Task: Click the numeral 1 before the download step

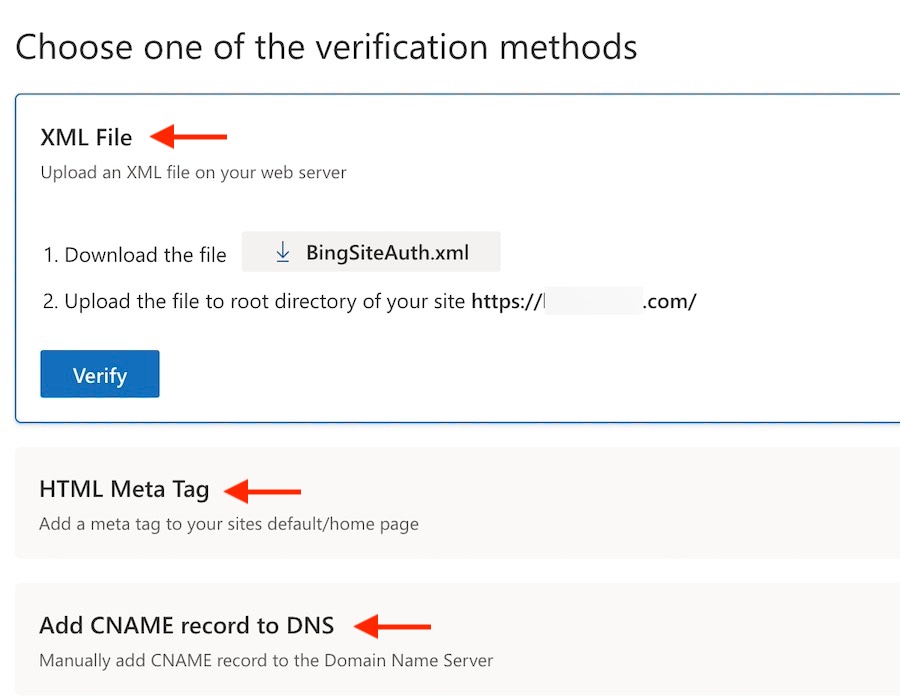Action: (x=49, y=255)
